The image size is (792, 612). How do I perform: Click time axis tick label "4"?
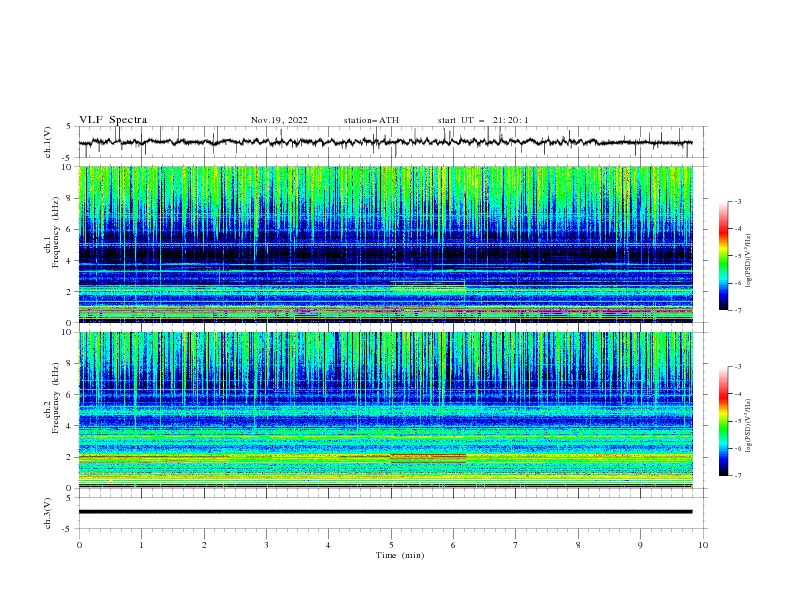click(328, 545)
